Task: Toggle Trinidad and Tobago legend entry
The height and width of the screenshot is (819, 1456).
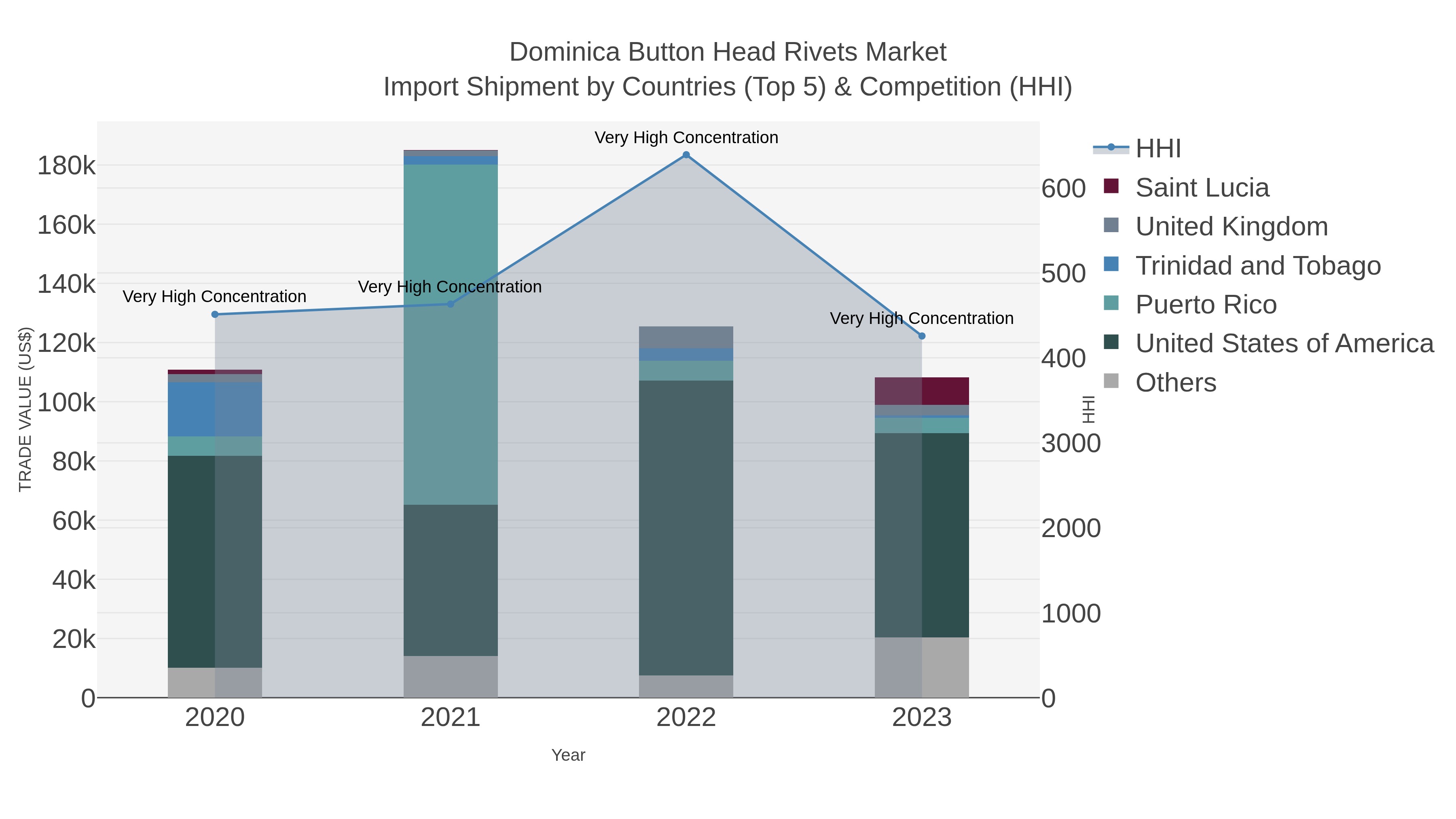Action: (x=1242, y=266)
